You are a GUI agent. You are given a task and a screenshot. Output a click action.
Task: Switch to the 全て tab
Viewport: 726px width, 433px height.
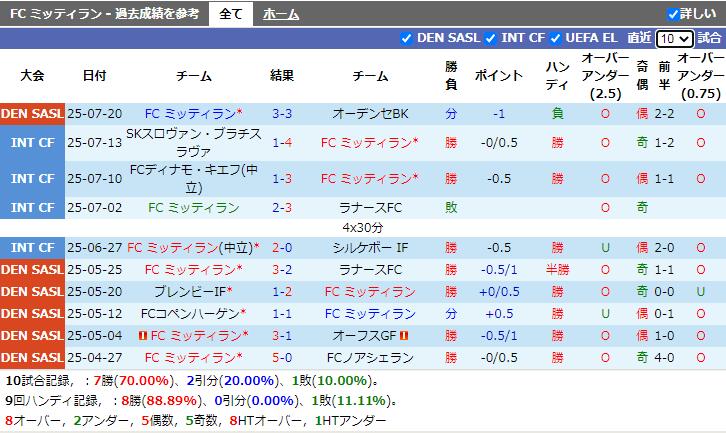tap(231, 14)
